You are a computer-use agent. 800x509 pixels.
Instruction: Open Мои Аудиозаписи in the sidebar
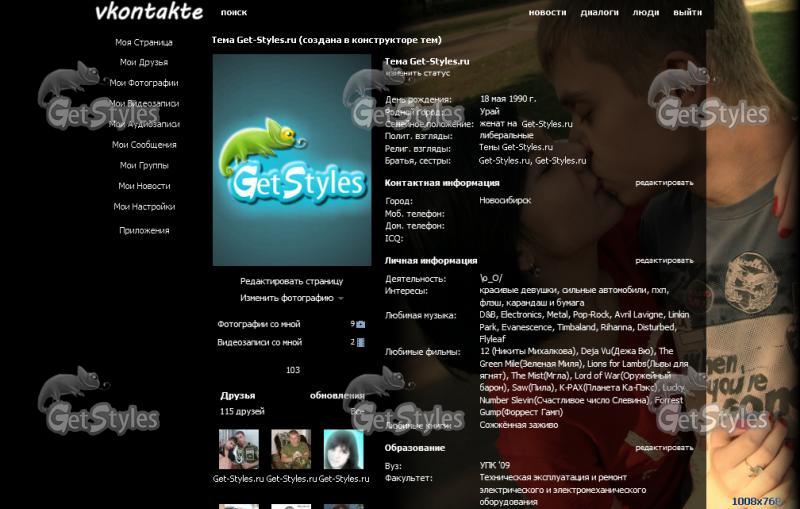[144, 124]
